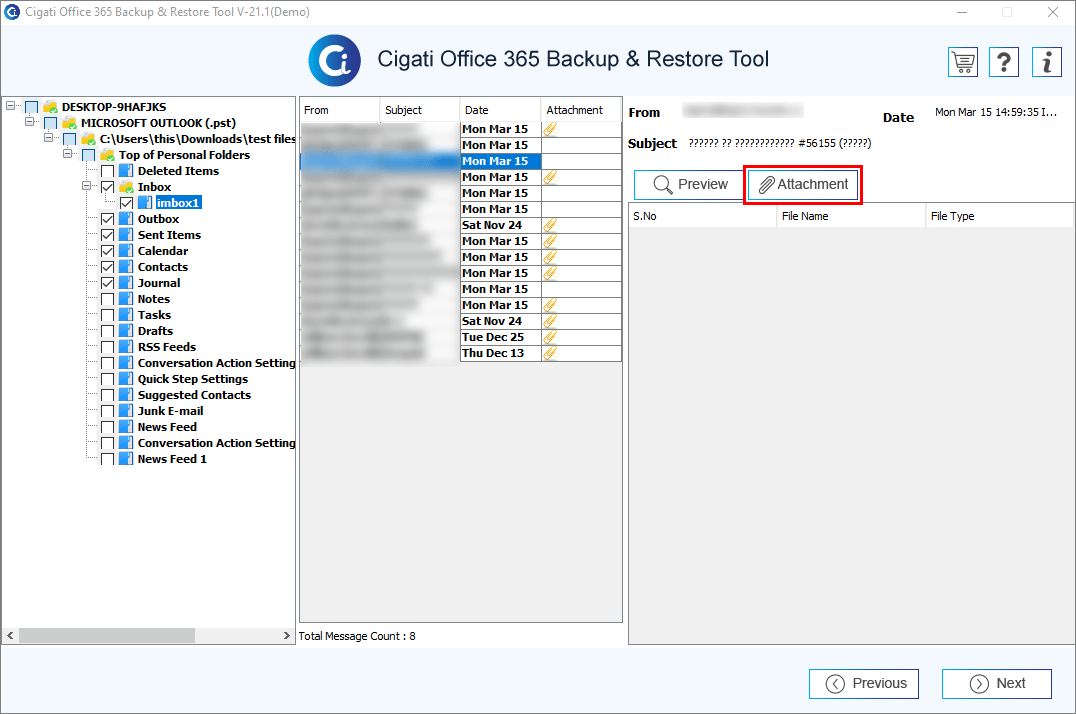Screen dimensions: 1076x714
Task: Click the News Feed 1 folder icon
Action: pos(126,459)
